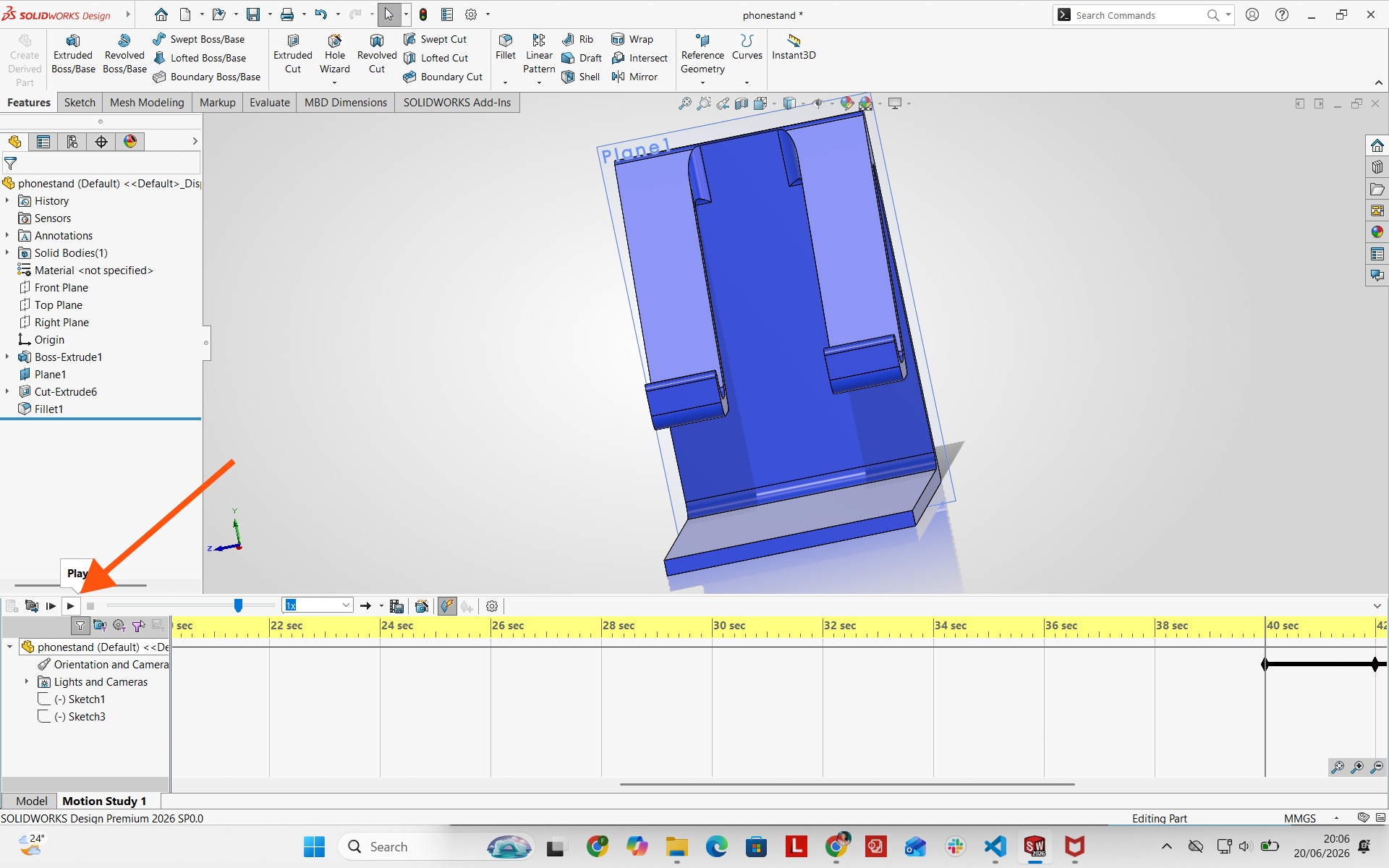Expand the History tree node
This screenshot has width=1389, height=868.
click(x=7, y=200)
